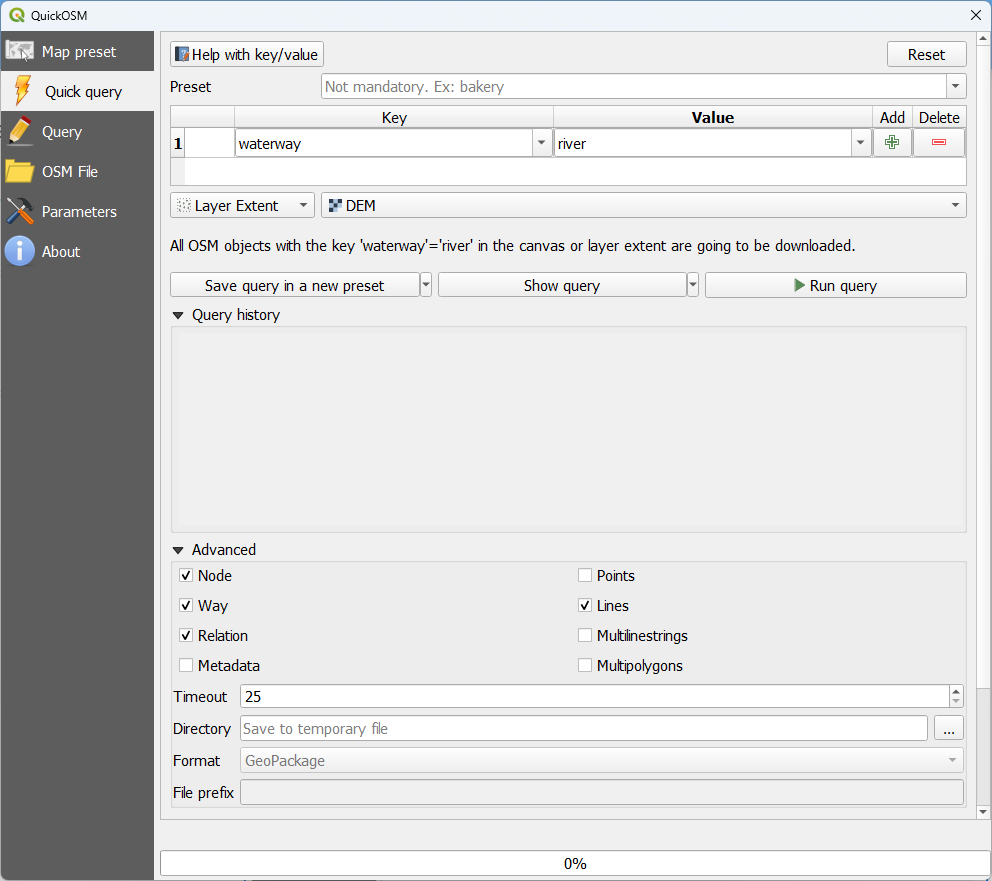This screenshot has width=992, height=881.
Task: Click the File prefix input field
Action: [x=600, y=792]
